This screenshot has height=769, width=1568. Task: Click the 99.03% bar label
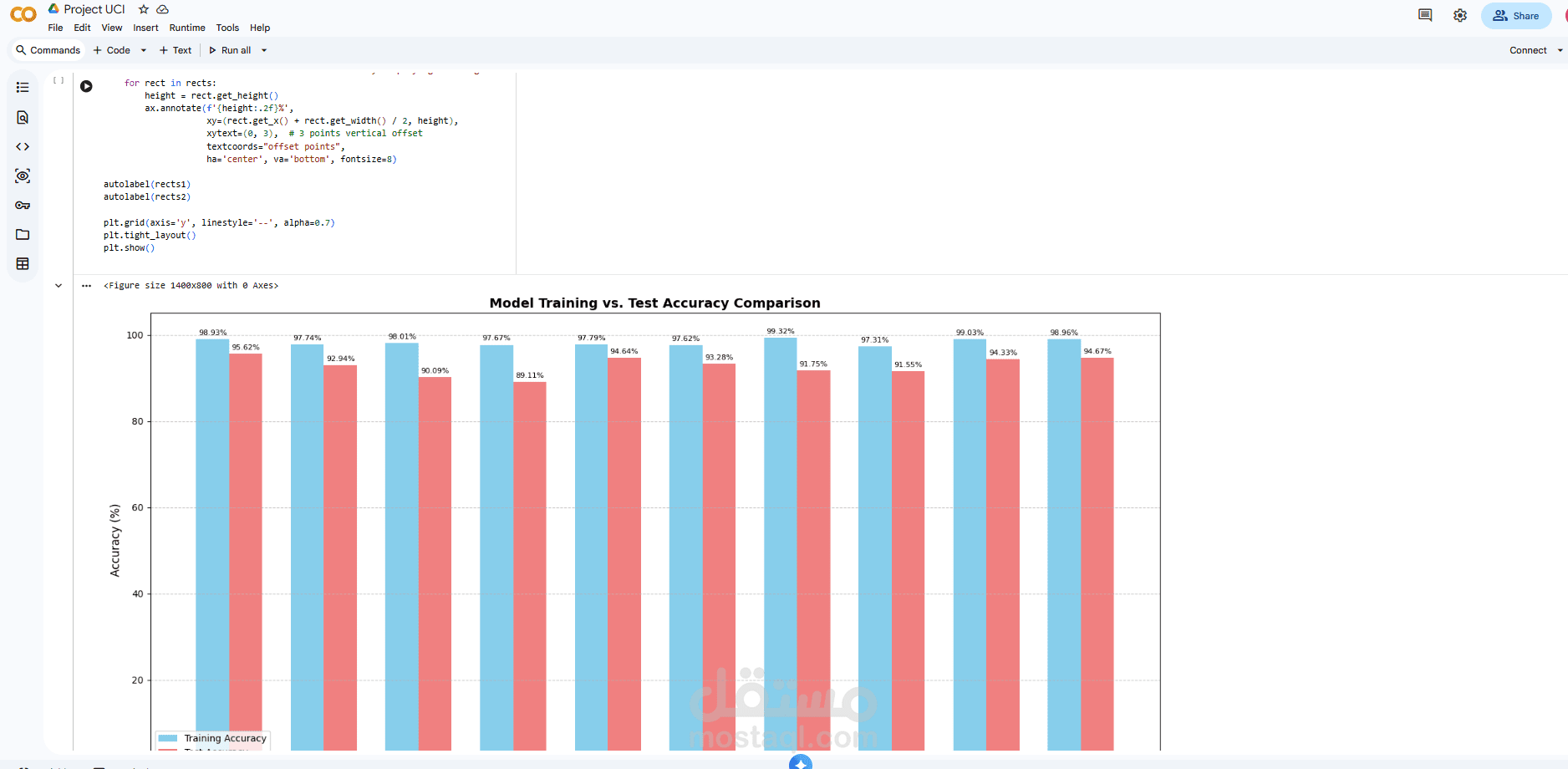[970, 333]
